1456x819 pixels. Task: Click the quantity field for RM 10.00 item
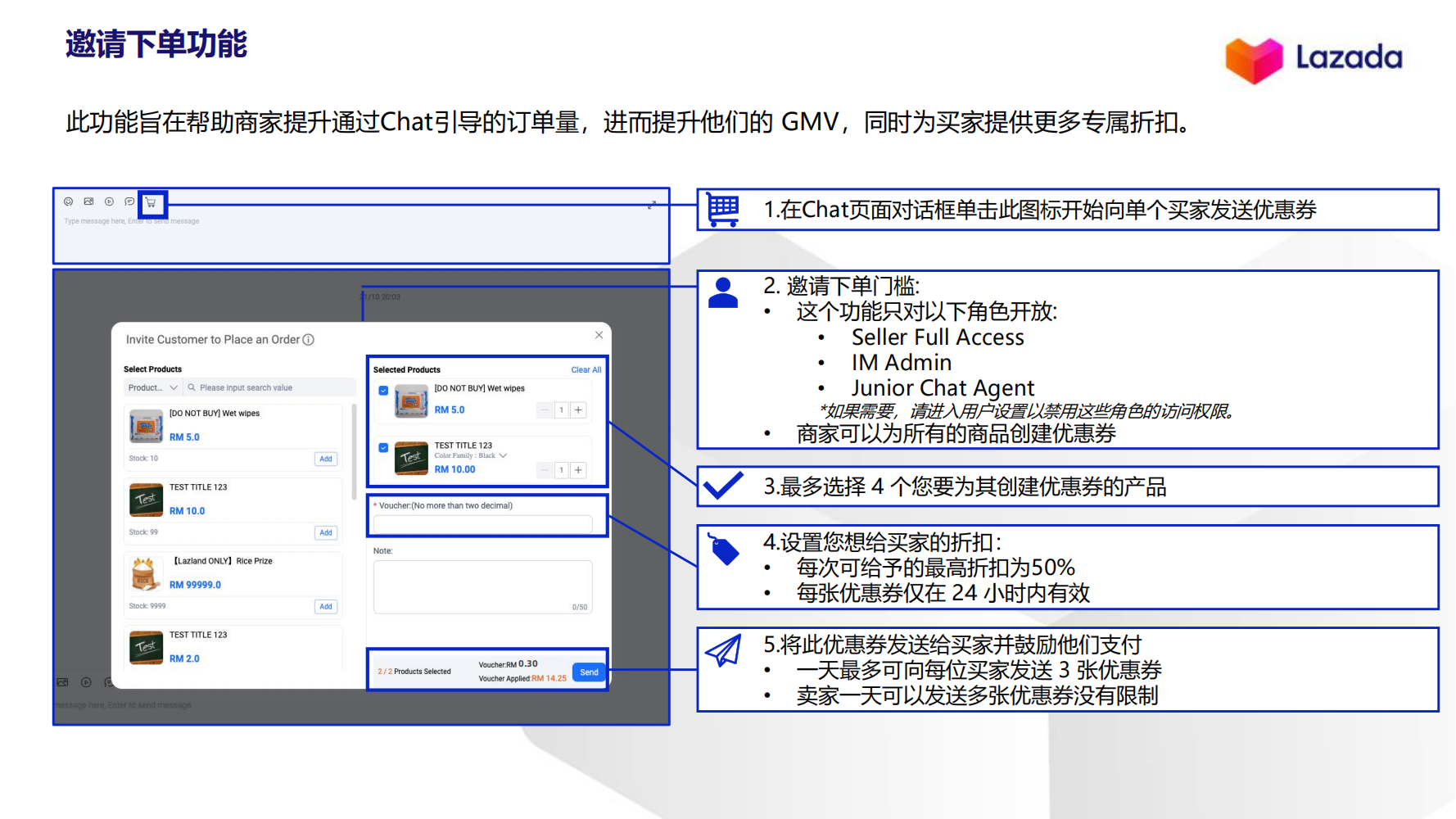(x=562, y=470)
